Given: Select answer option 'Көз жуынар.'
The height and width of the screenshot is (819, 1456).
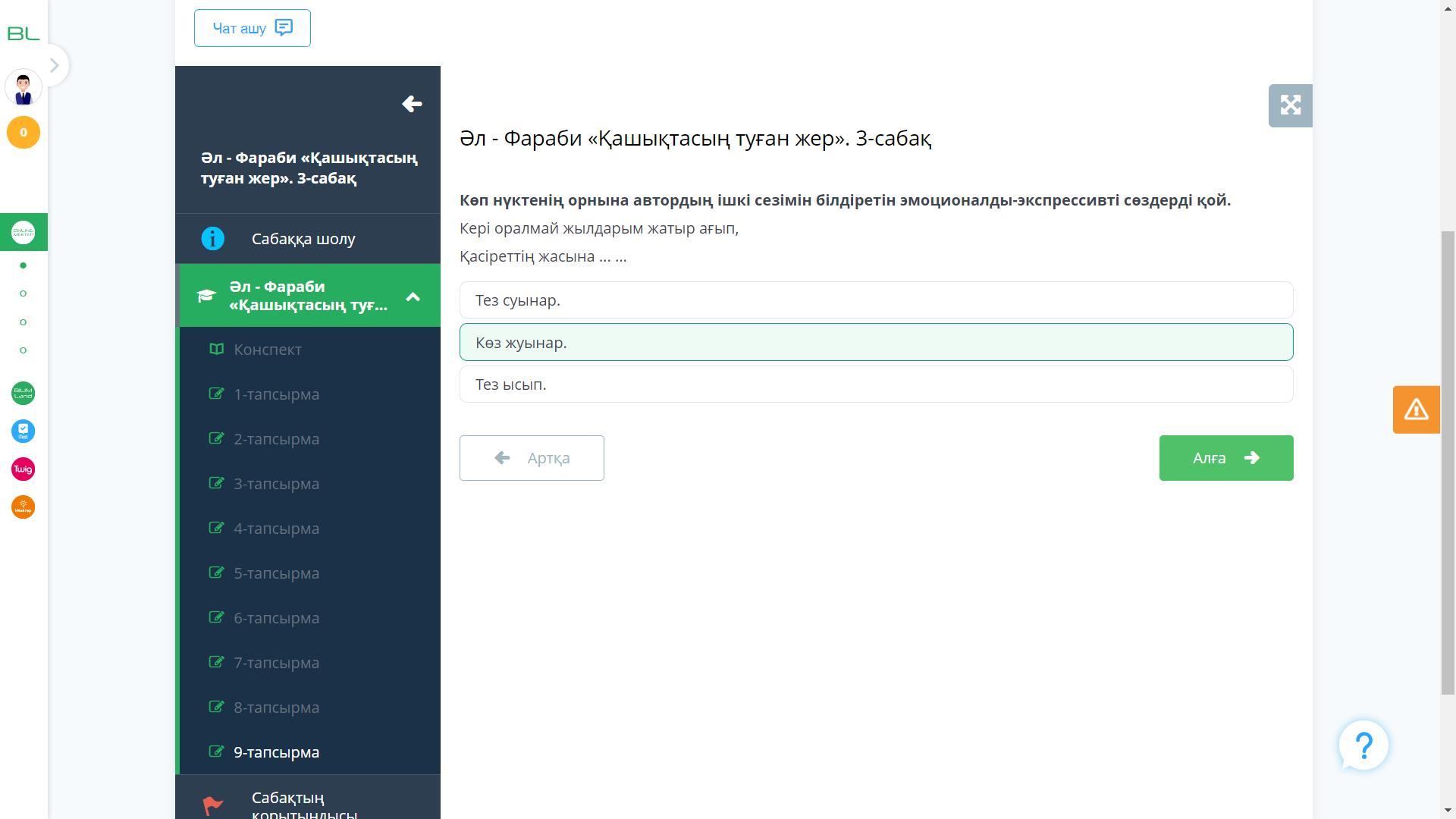Looking at the screenshot, I should 876,343.
